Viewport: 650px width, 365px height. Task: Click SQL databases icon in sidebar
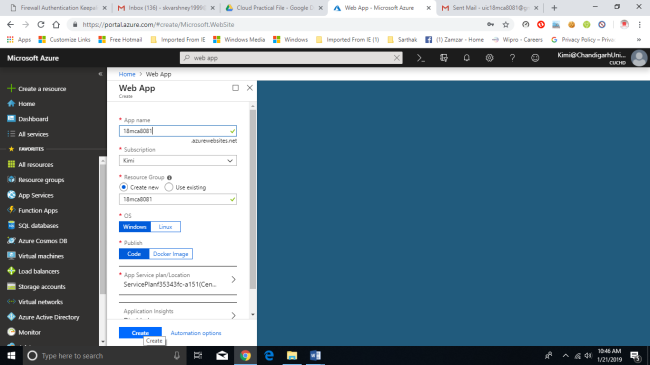pyautogui.click(x=11, y=225)
